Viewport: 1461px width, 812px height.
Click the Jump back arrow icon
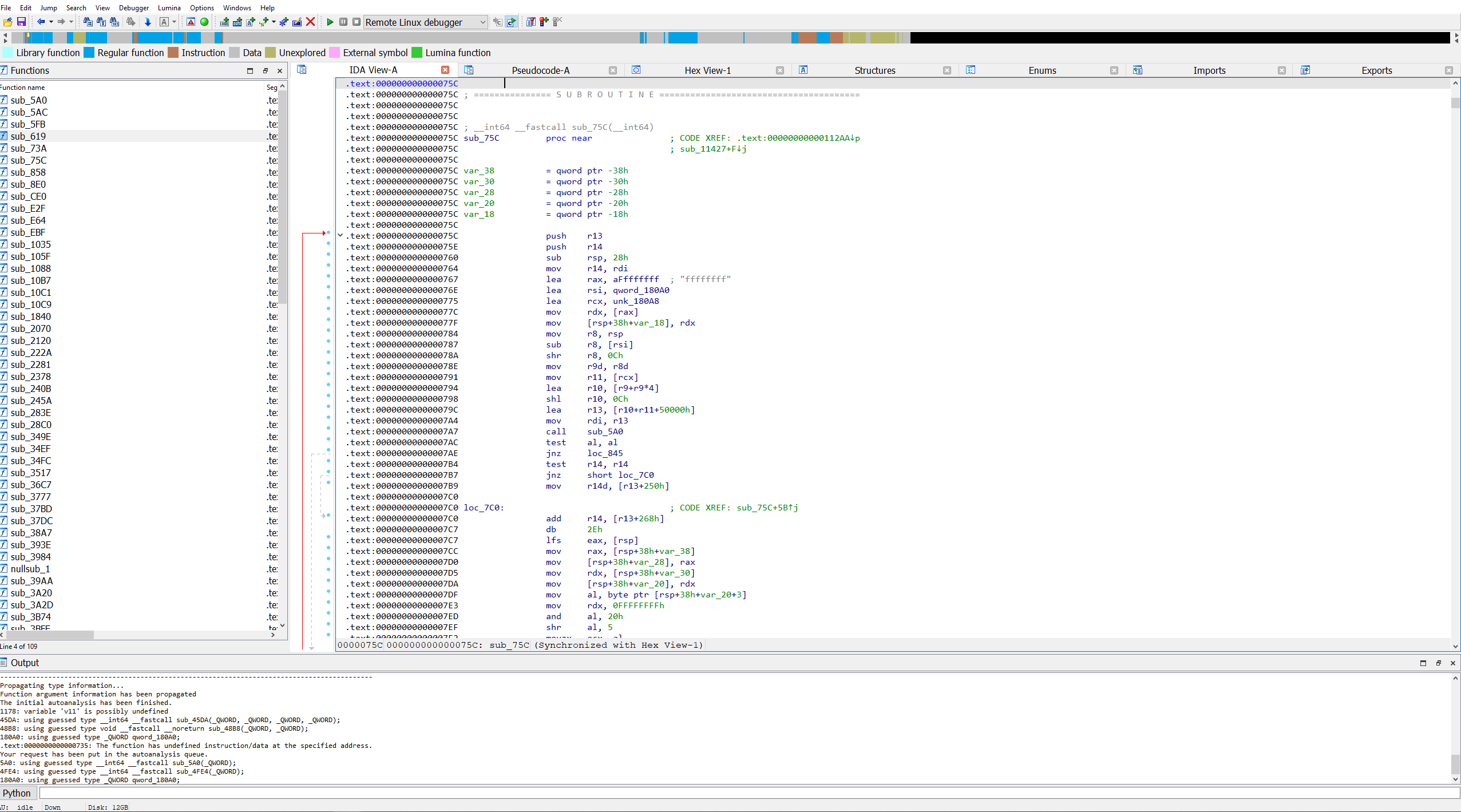41,22
